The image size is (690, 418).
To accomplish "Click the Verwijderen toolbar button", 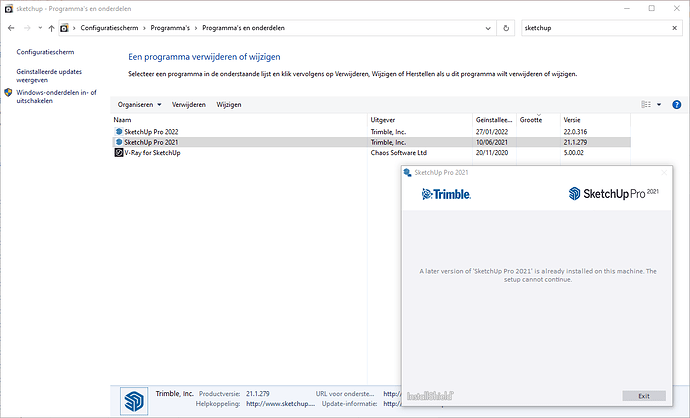I will coord(189,105).
